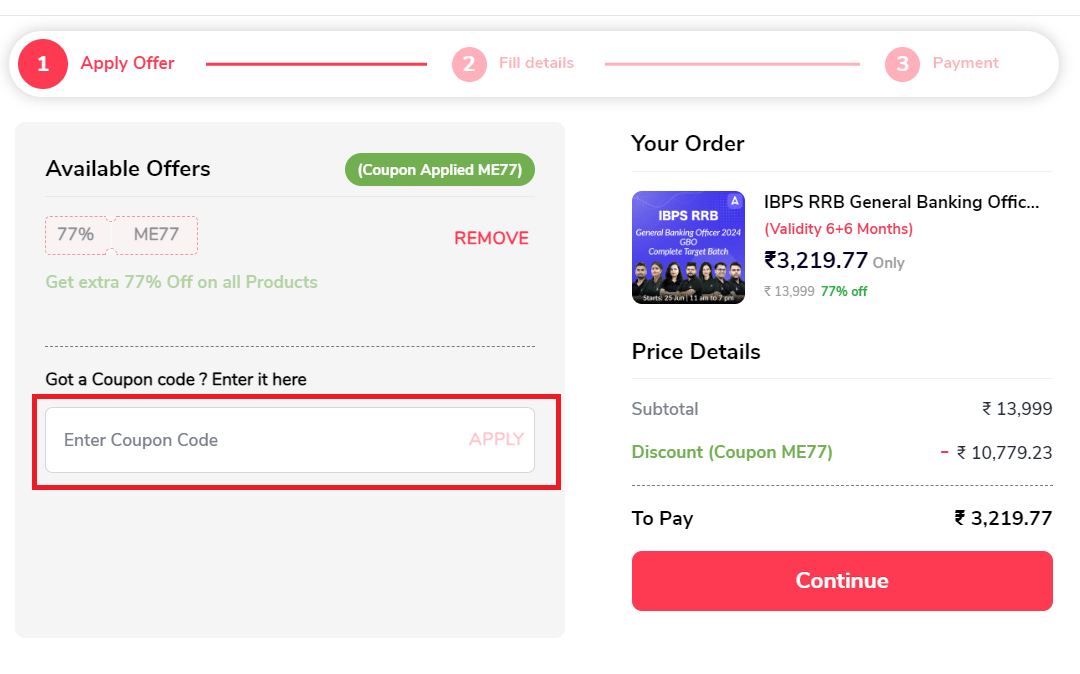Open the IBPS RRB course thumbnail
This screenshot has height=674, width=1080.
point(688,247)
